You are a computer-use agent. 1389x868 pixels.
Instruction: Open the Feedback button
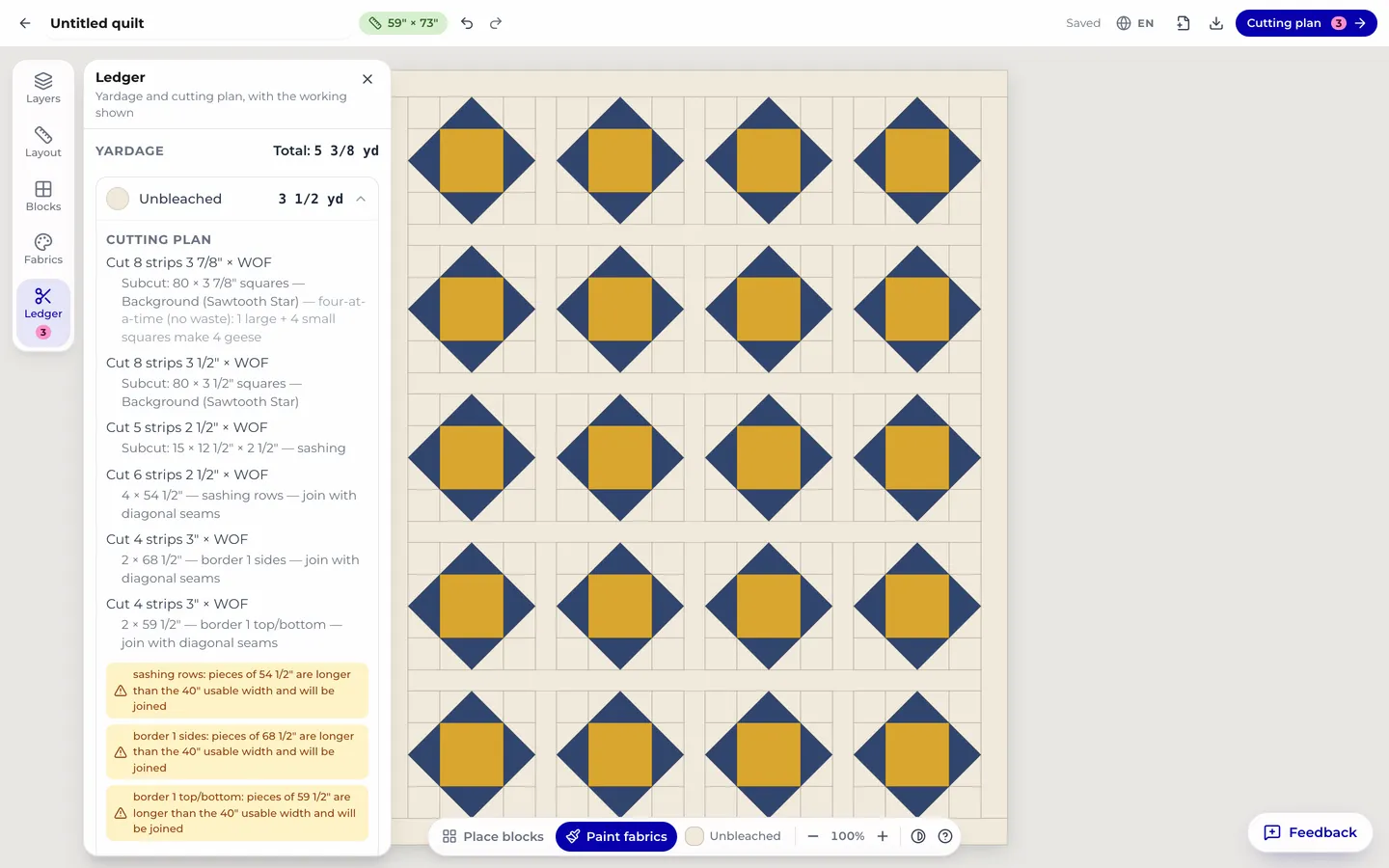coord(1311,832)
